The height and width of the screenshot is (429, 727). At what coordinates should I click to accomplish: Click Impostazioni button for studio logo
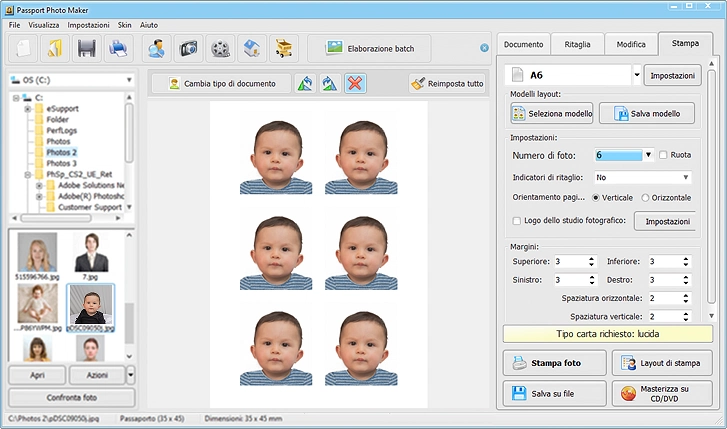pos(665,221)
